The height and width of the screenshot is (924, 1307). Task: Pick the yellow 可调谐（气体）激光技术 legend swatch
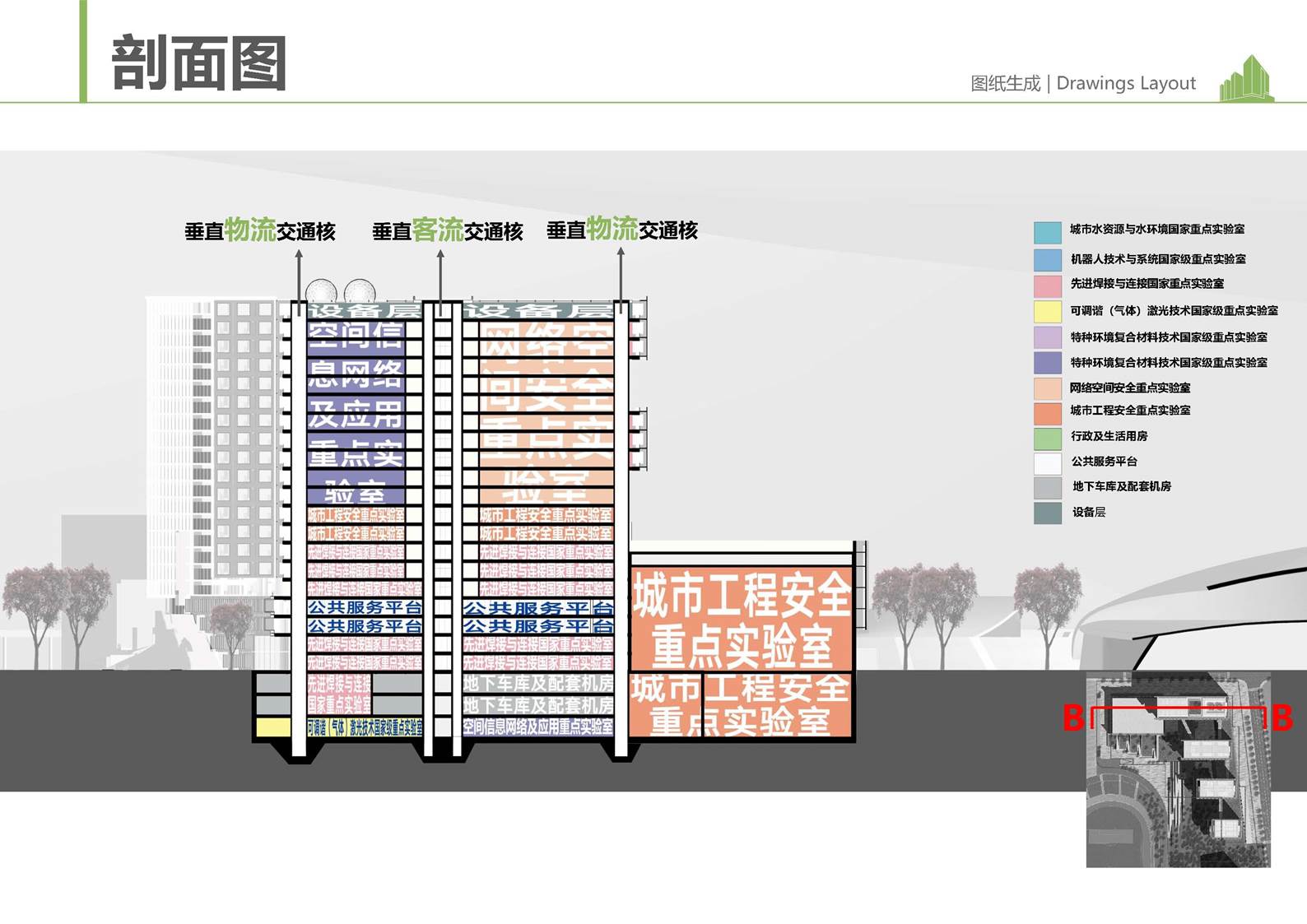click(1047, 312)
